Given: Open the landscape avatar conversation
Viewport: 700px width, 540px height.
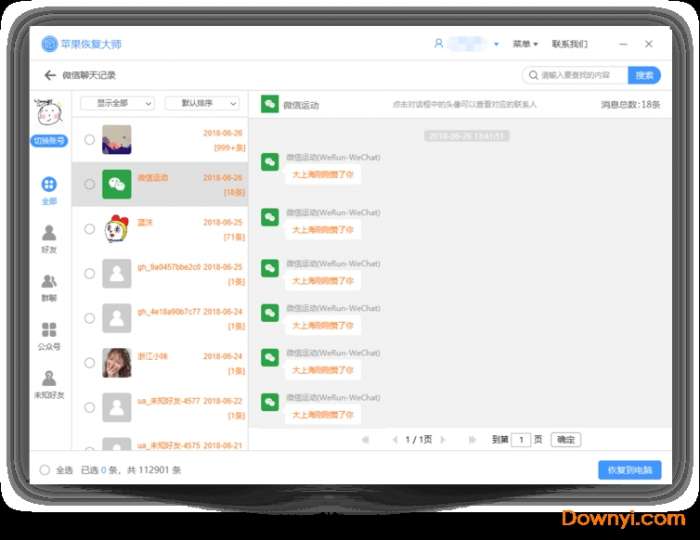Looking at the screenshot, I should (x=117, y=140).
